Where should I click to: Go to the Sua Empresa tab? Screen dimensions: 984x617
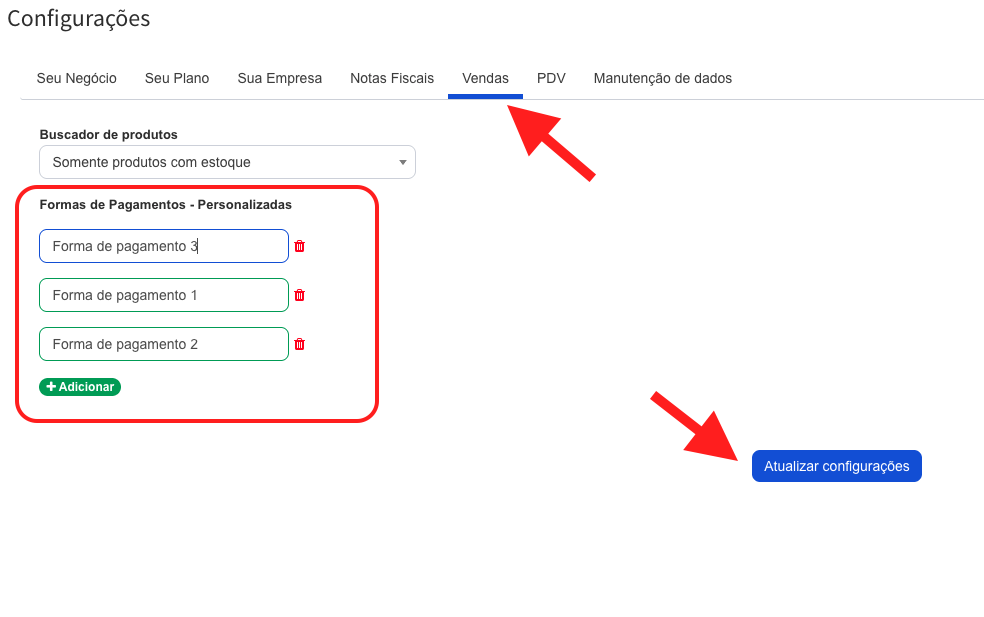[279, 78]
